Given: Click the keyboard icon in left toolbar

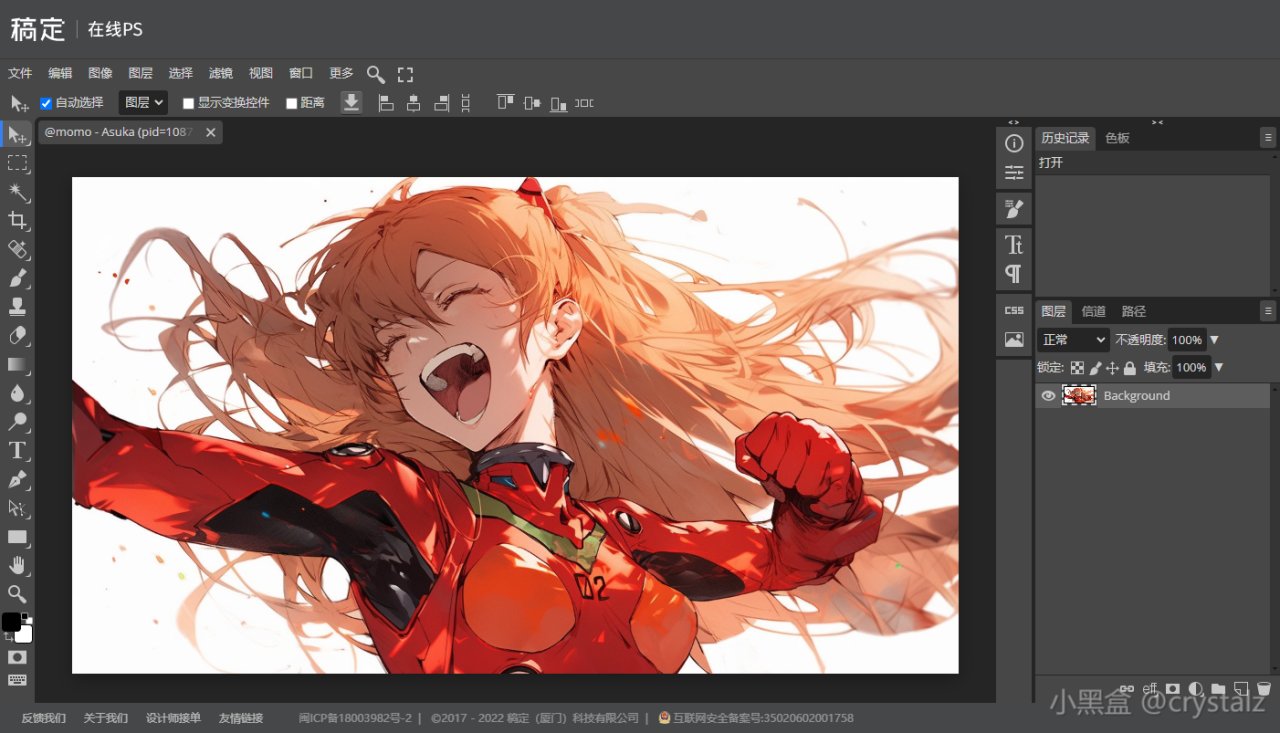Looking at the screenshot, I should (x=17, y=680).
